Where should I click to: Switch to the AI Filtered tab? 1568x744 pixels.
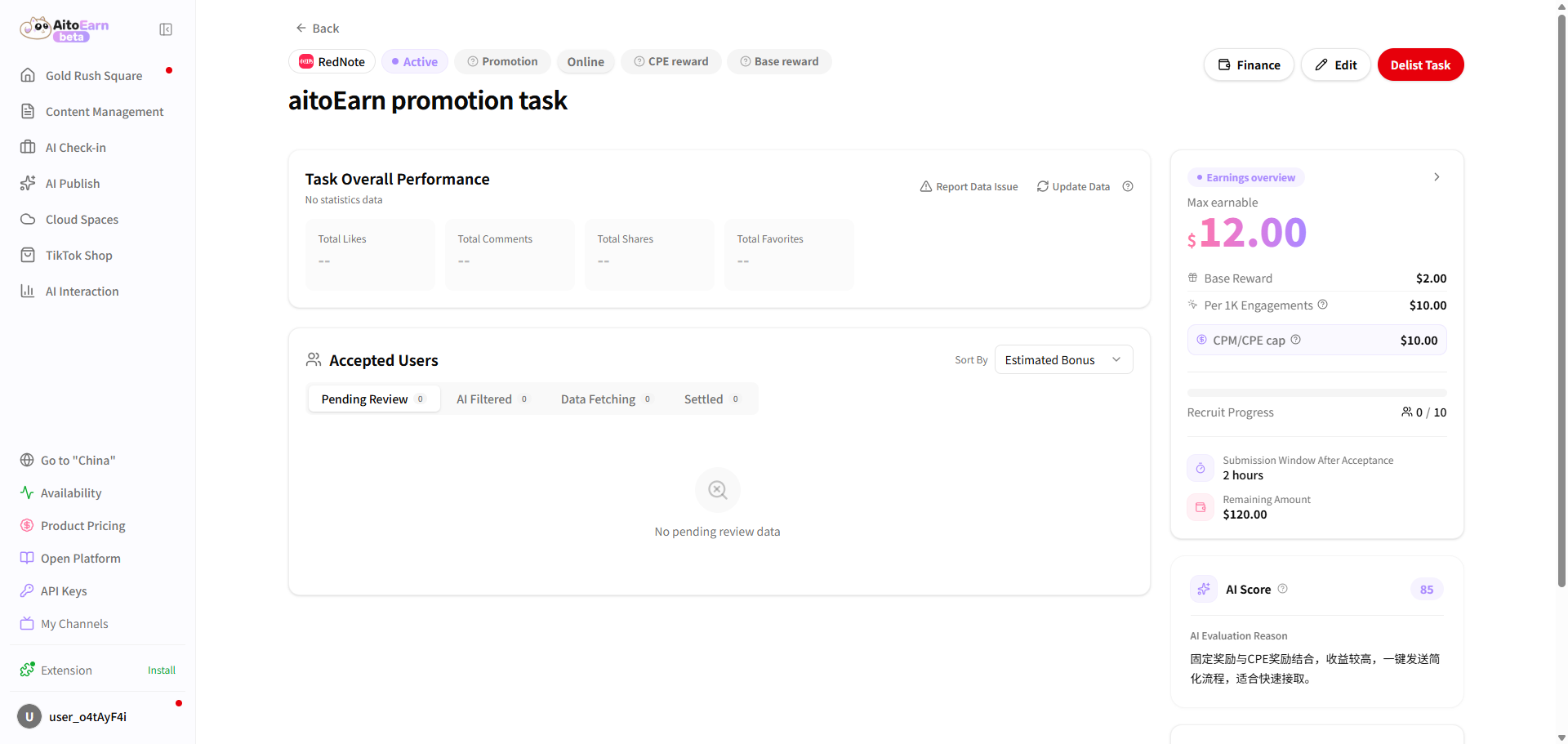(x=492, y=399)
